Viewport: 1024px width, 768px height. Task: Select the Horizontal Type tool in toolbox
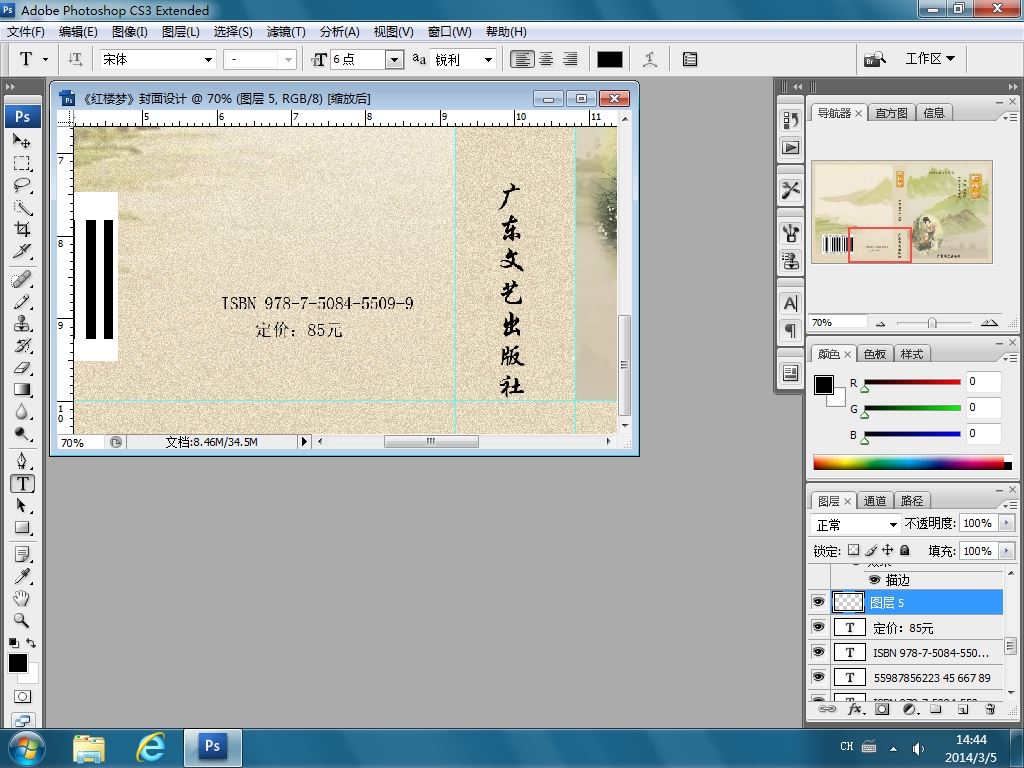pos(22,483)
